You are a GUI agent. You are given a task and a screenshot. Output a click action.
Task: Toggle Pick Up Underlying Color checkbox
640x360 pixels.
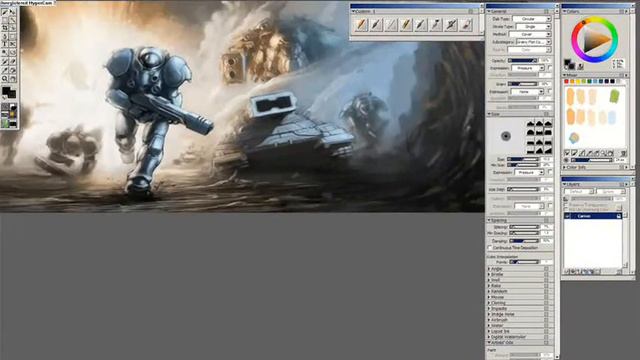(567, 209)
